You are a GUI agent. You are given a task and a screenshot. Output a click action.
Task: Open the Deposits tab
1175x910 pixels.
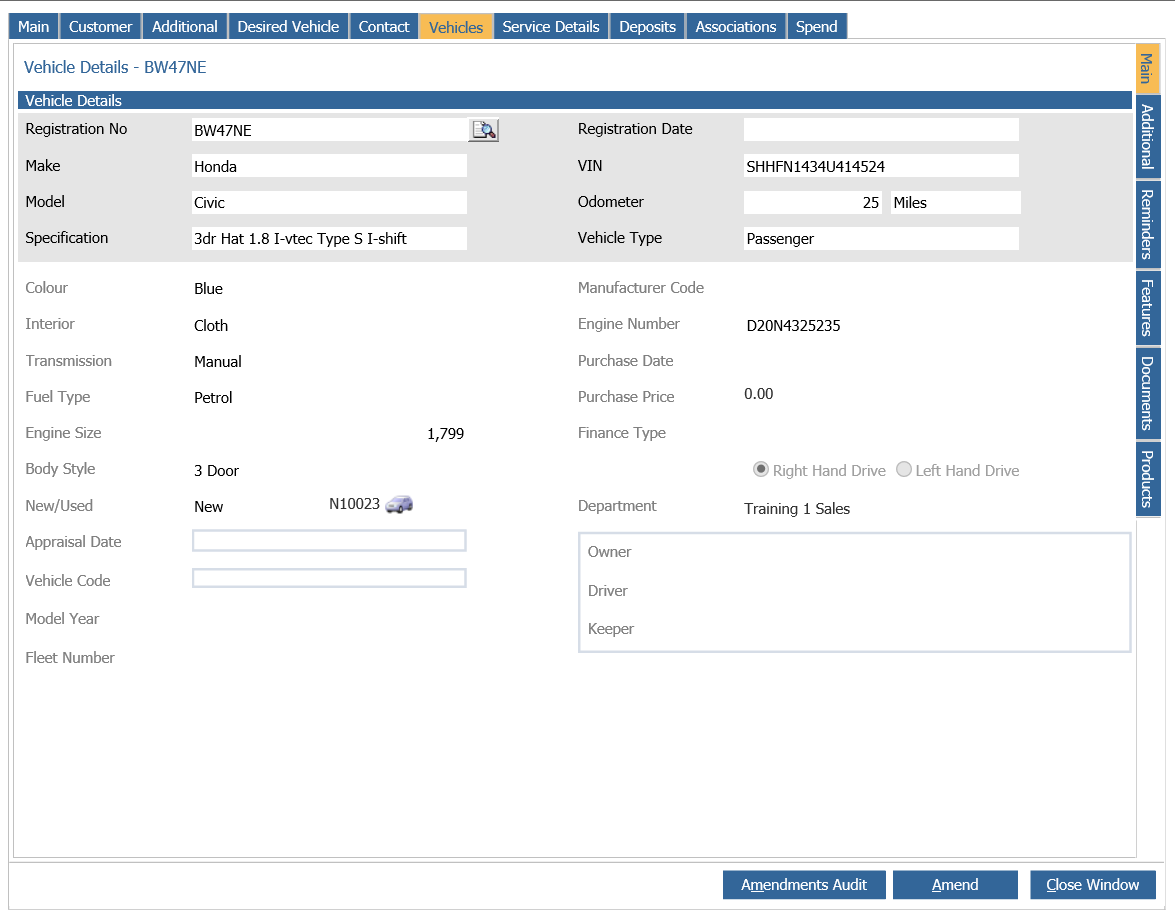pos(647,26)
